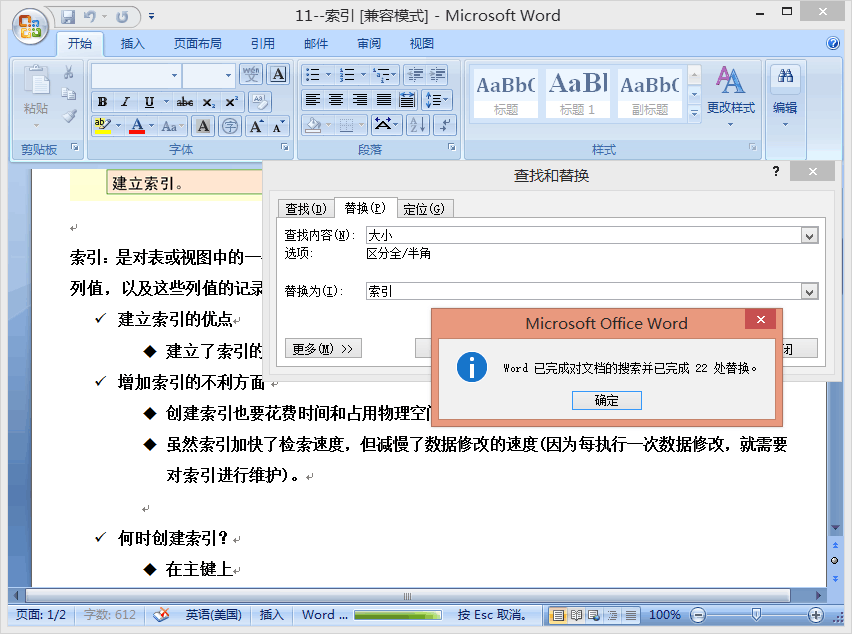Viewport: 852px width, 634px height.
Task: Click the Numbering list button
Action: 346,74
